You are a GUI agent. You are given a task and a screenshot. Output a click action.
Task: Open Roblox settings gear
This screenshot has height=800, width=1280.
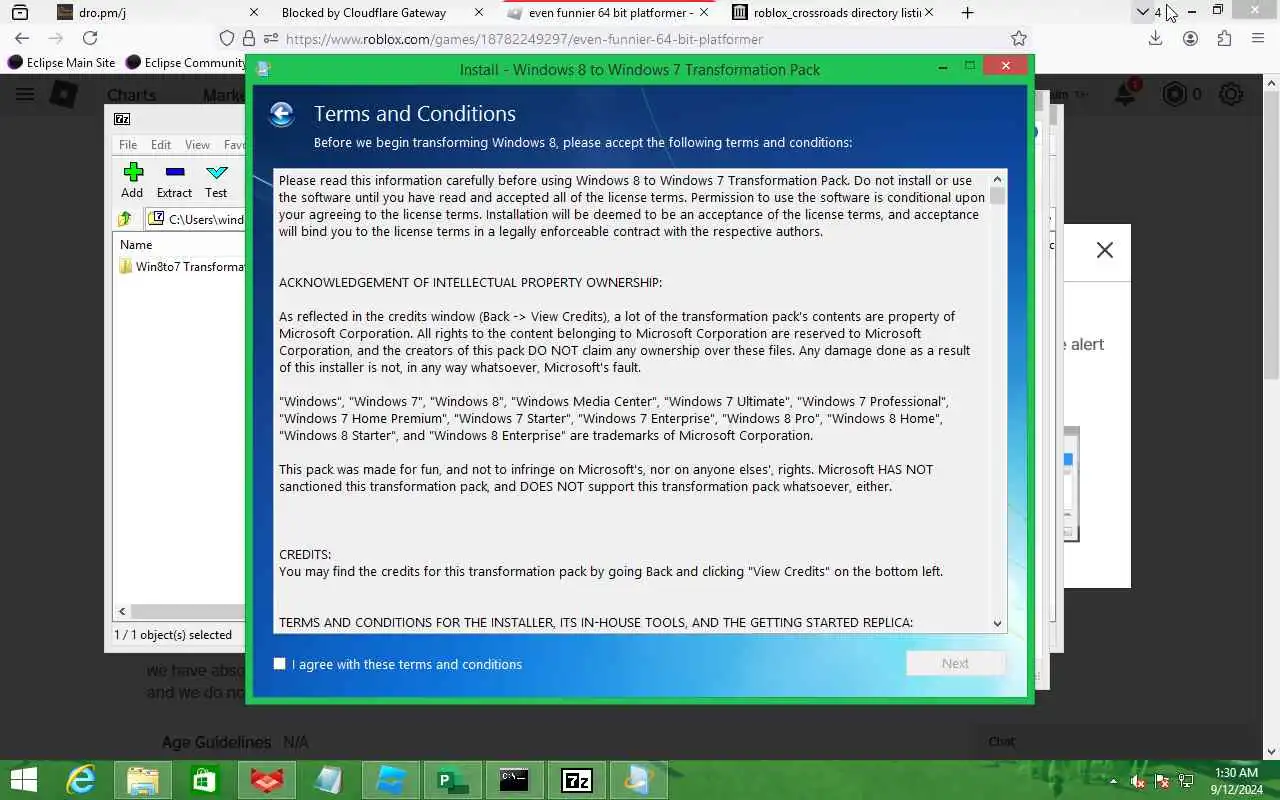[x=1231, y=94]
